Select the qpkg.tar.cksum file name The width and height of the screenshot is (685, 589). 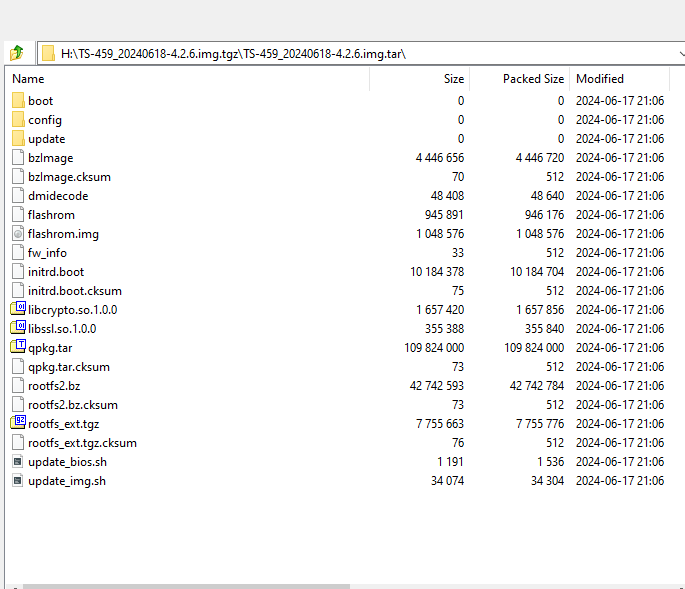tap(69, 367)
